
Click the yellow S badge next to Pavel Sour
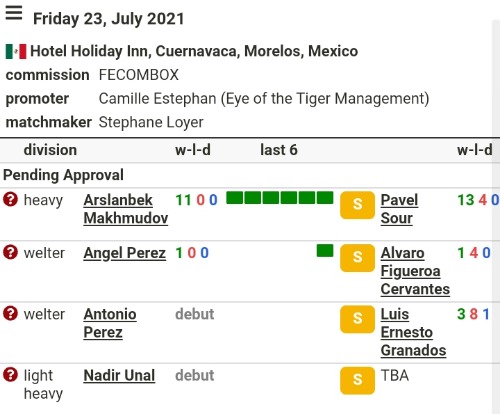[x=357, y=205]
